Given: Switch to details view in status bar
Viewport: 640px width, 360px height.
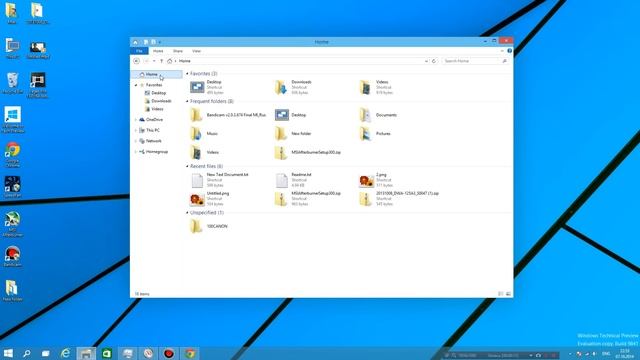Looking at the screenshot, I should coord(500,293).
